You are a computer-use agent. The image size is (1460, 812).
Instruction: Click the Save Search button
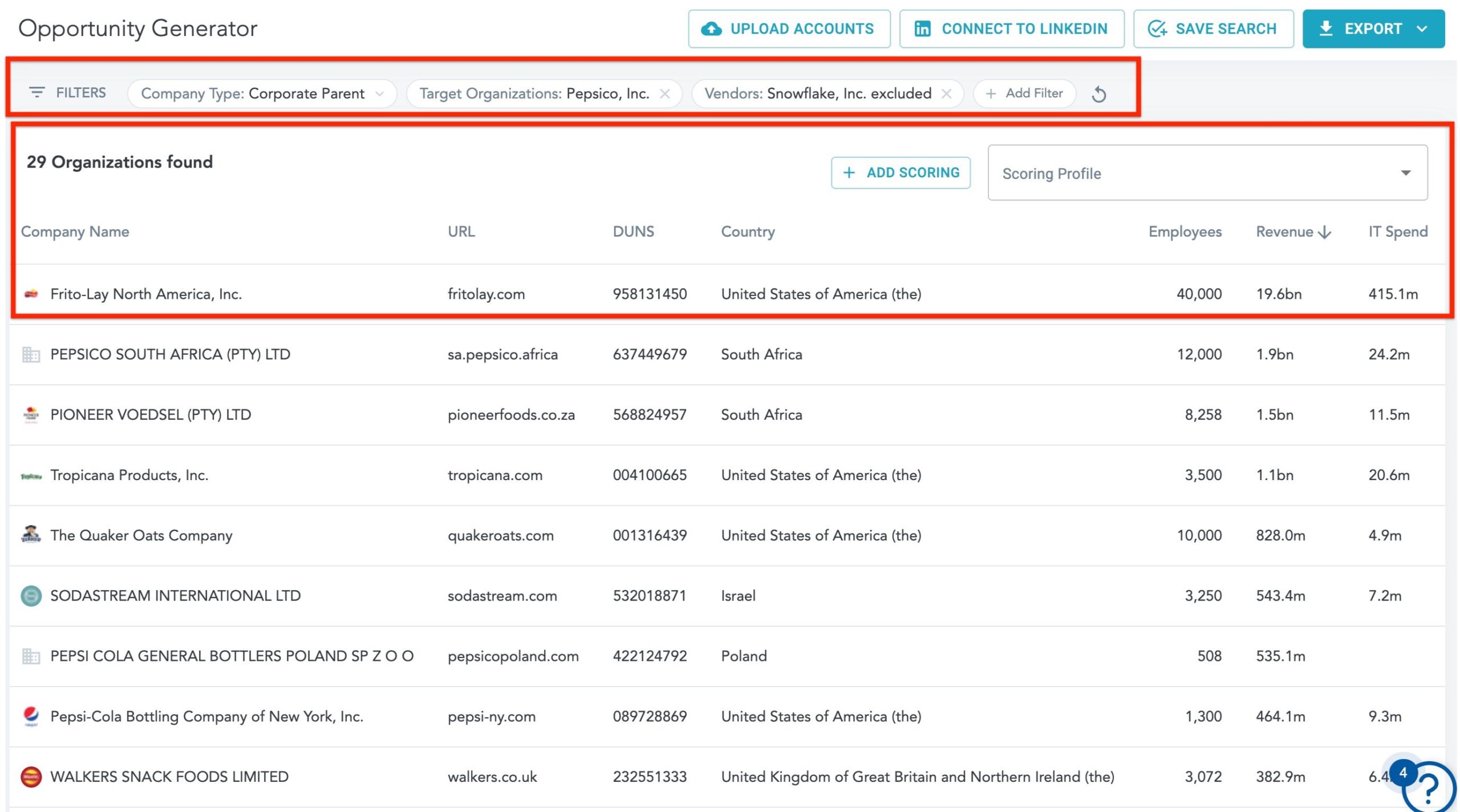coord(1213,29)
